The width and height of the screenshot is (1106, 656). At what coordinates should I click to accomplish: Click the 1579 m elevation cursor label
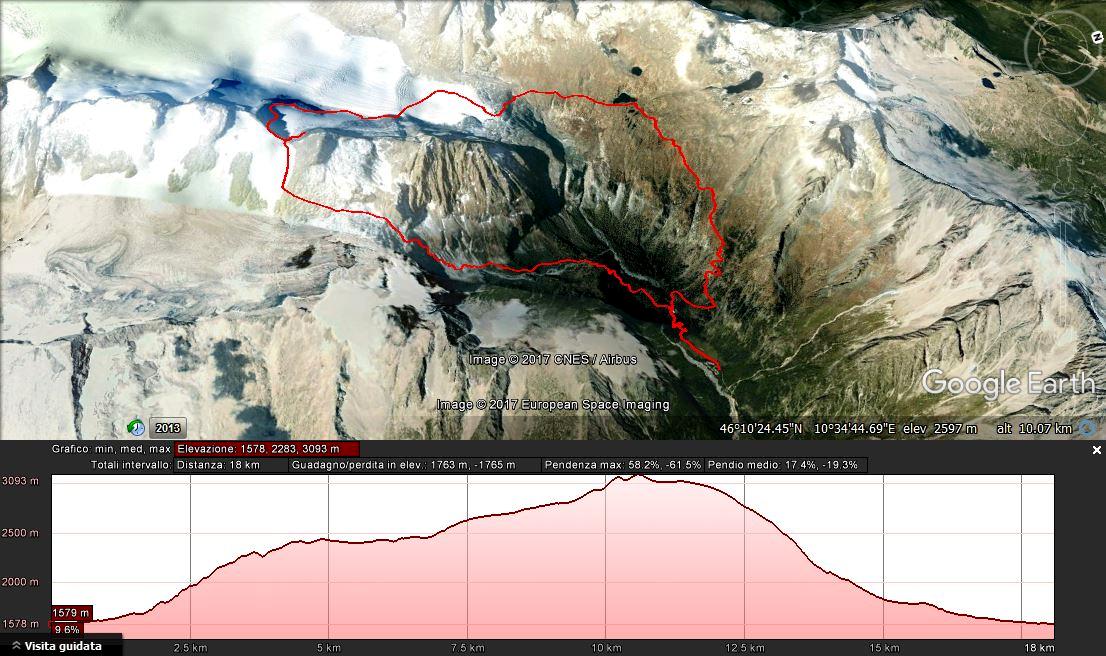(71, 612)
